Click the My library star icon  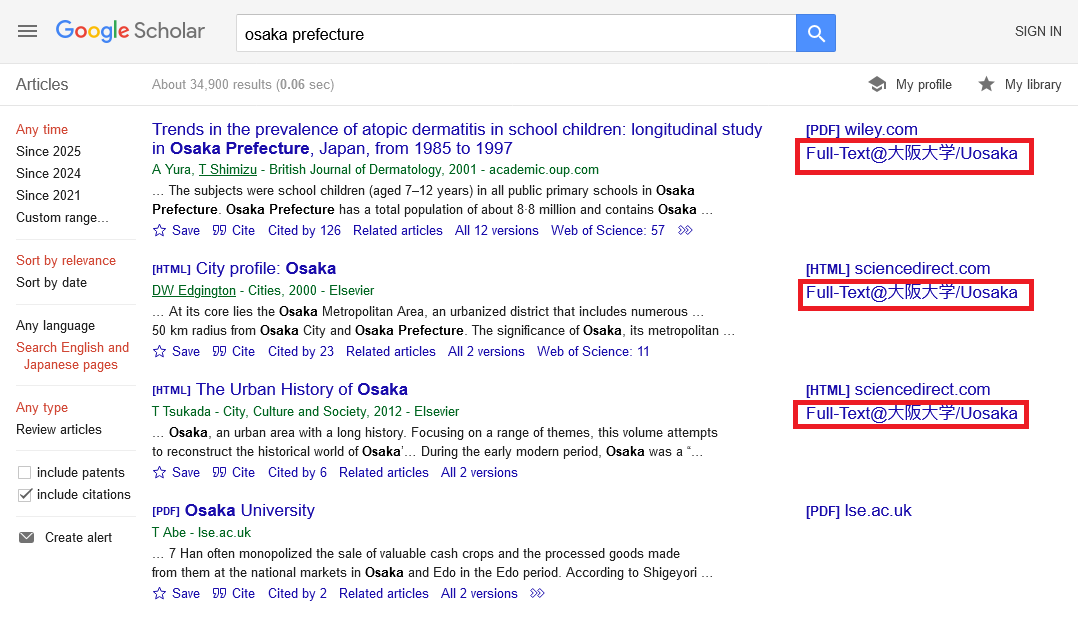click(986, 84)
